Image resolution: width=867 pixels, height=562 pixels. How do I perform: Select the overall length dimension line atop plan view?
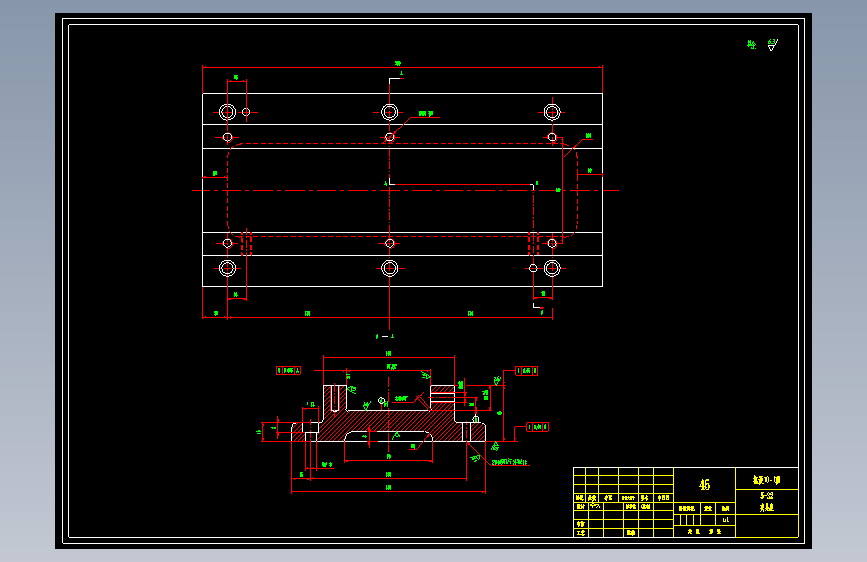[403, 67]
